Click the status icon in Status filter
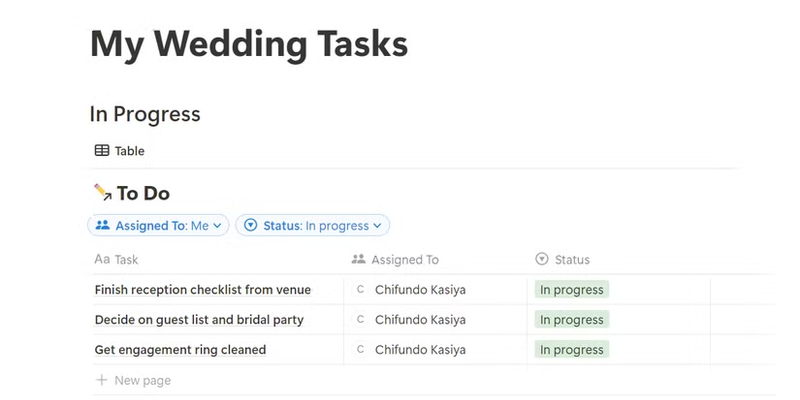 pos(250,226)
